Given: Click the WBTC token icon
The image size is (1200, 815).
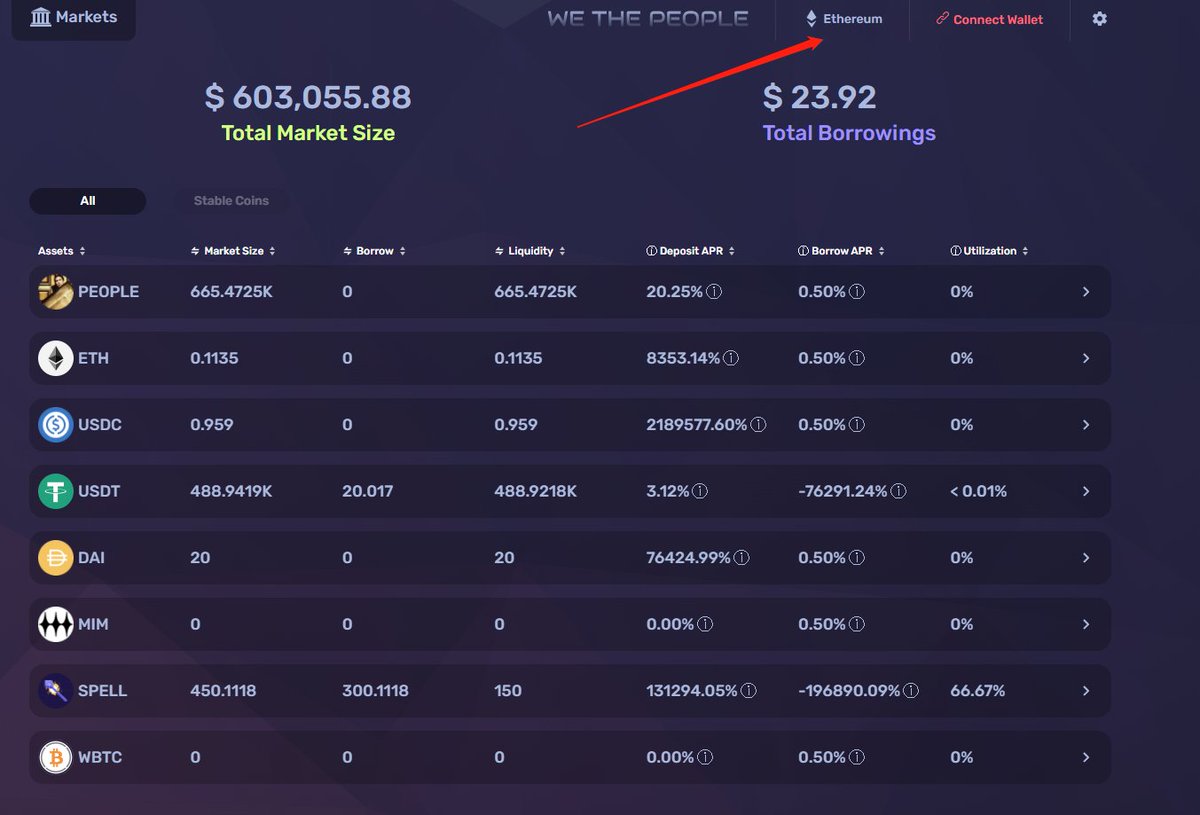Looking at the screenshot, I should [56, 757].
